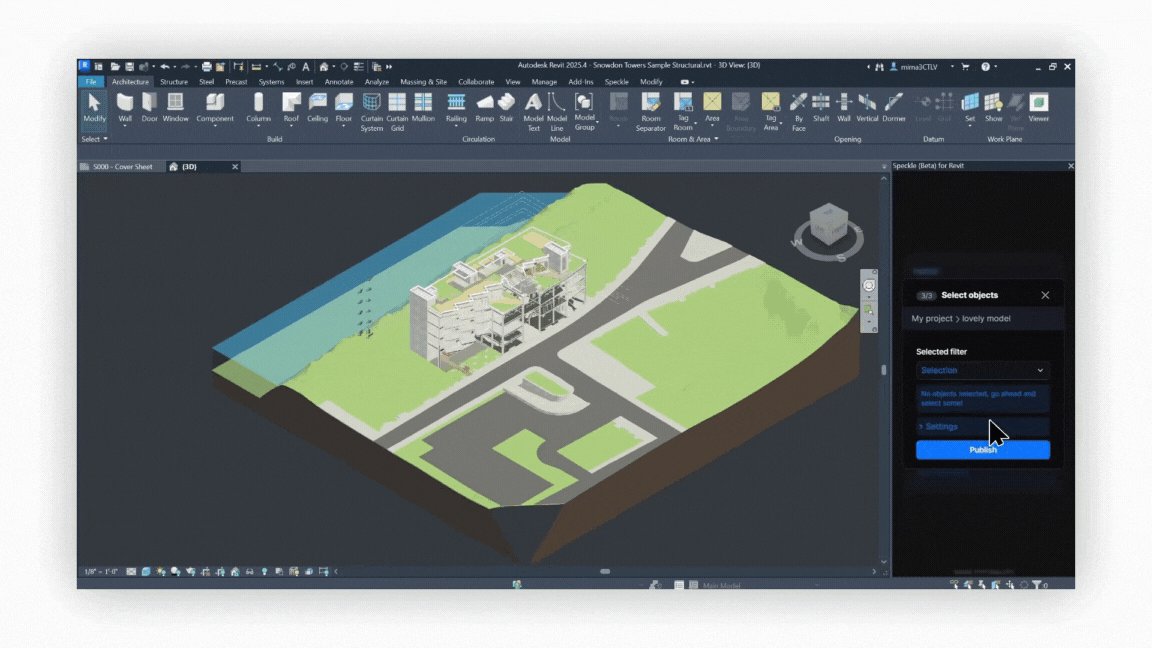This screenshot has width=1152, height=648.
Task: Select the Mullion tool
Action: click(423, 108)
